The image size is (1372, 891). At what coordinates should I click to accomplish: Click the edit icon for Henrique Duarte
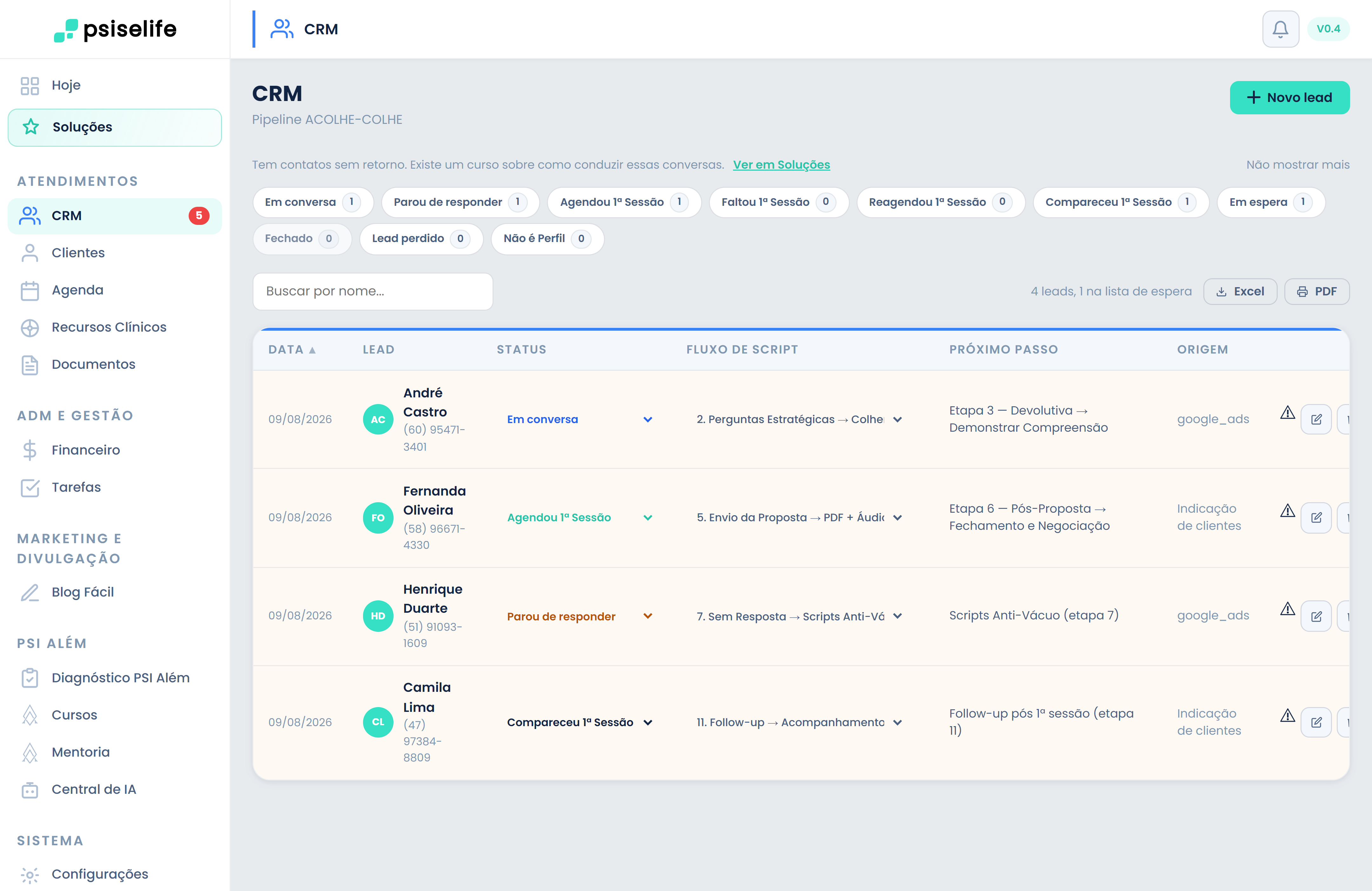1316,616
